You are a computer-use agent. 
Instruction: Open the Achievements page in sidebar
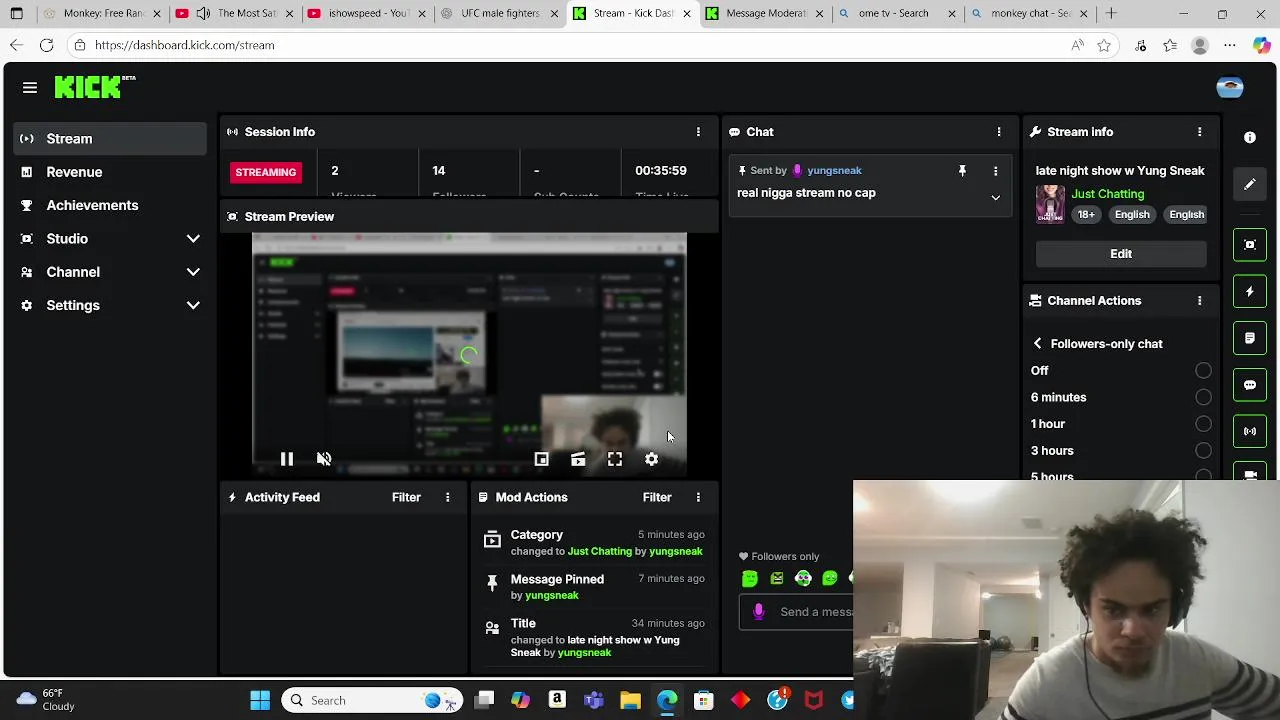pos(110,205)
